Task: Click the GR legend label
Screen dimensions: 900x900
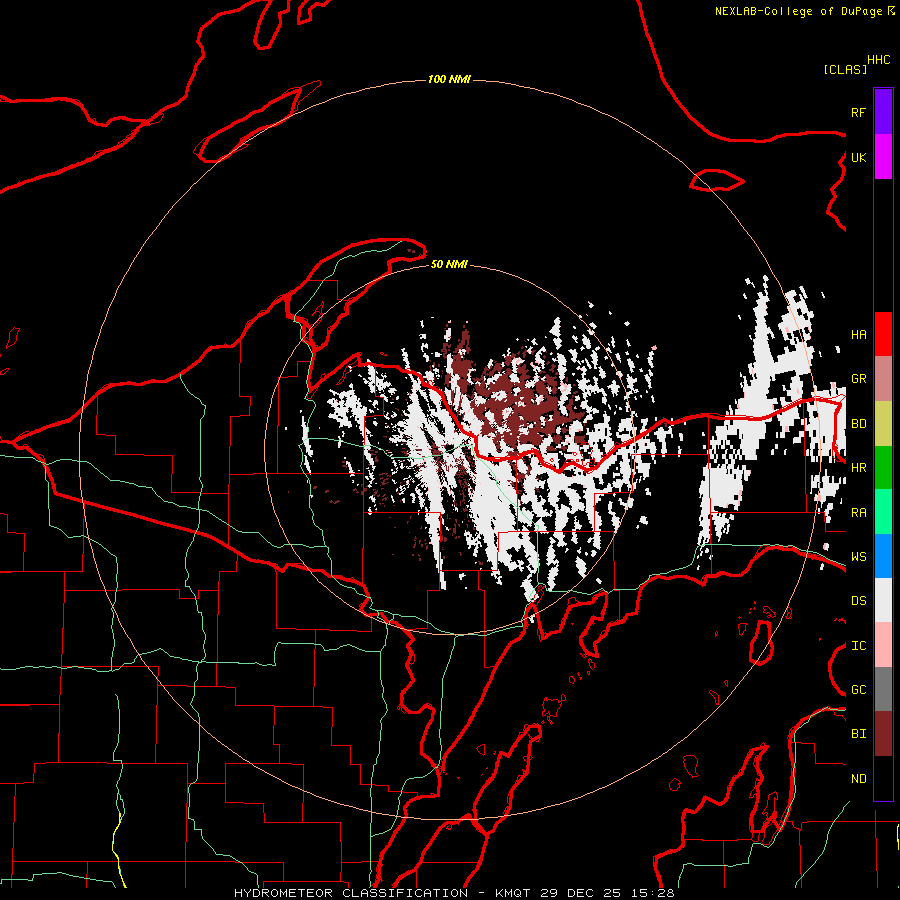Action: 858,379
